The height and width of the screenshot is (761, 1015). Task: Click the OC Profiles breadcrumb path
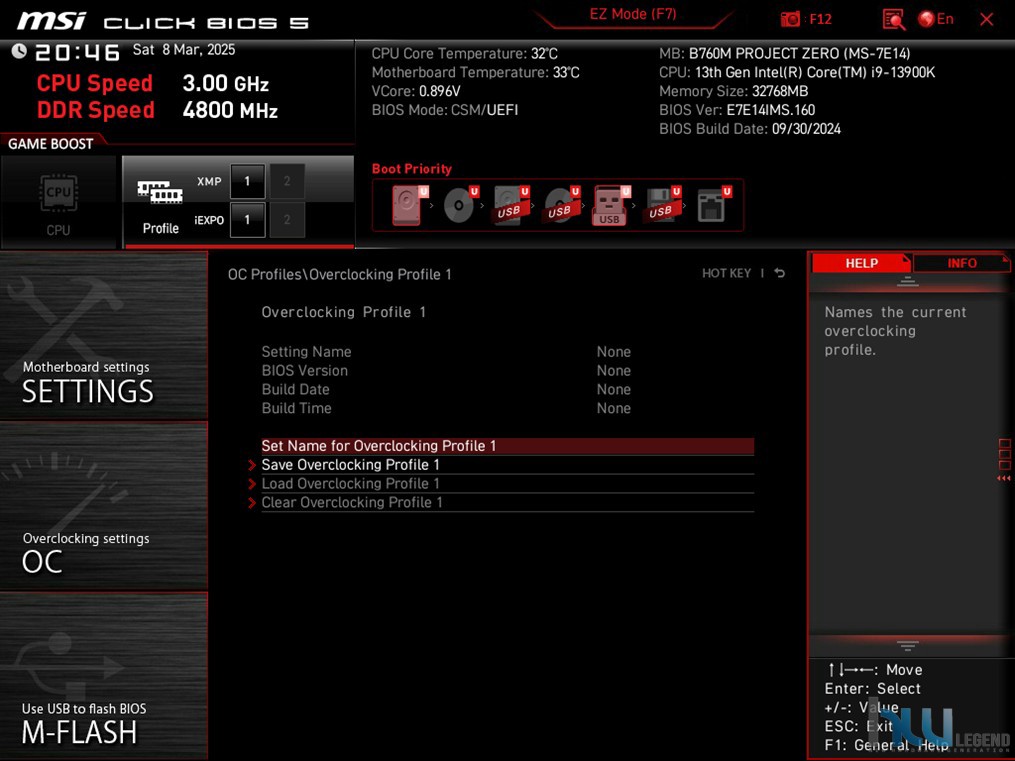pos(339,274)
